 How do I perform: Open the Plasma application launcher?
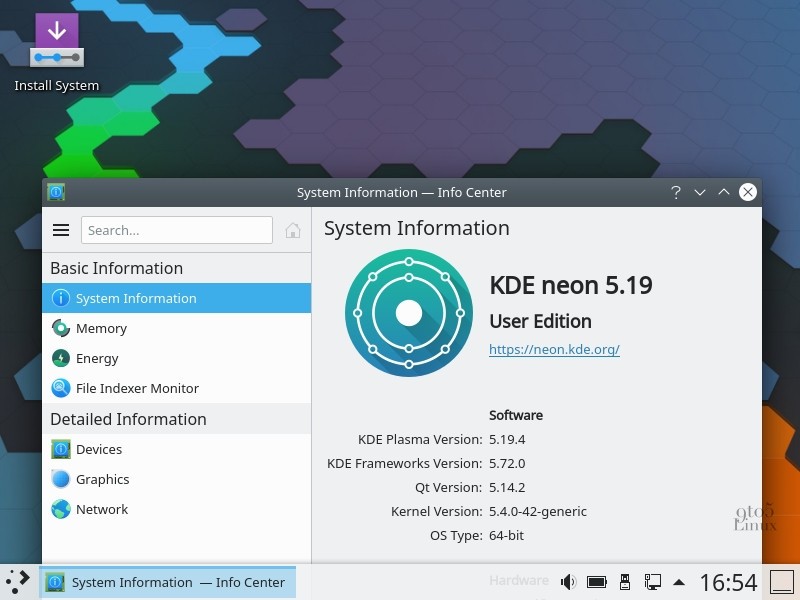18,582
